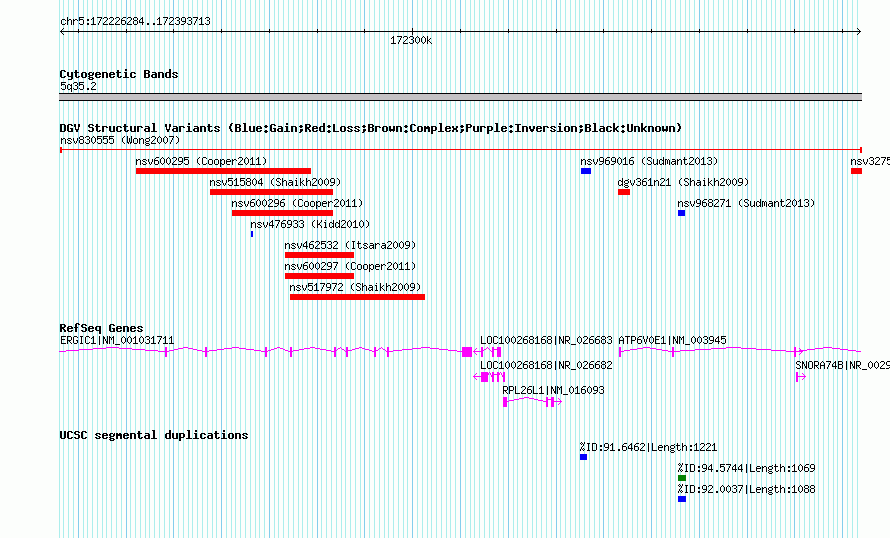890x538 pixels.
Task: Click the %ID:94.5744|Length:1069 label
Action: click(746, 468)
